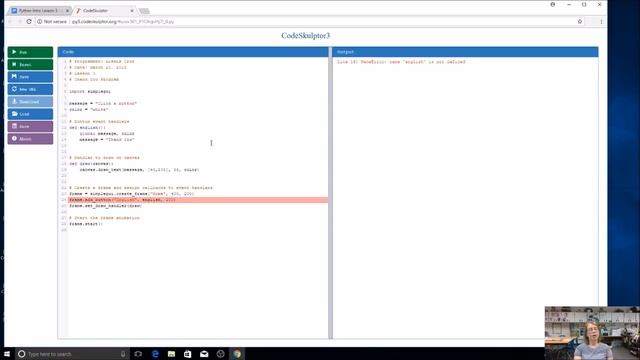Viewport: 640px width, 360px height.
Task: Open the purple About button
Action: pyautogui.click(x=30, y=139)
